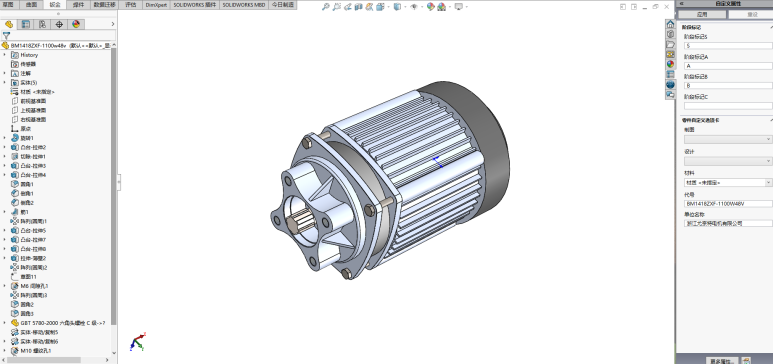The width and height of the screenshot is (773, 364).
Task: Expand the 实体(5) solid bodies folder
Action: tap(5, 82)
